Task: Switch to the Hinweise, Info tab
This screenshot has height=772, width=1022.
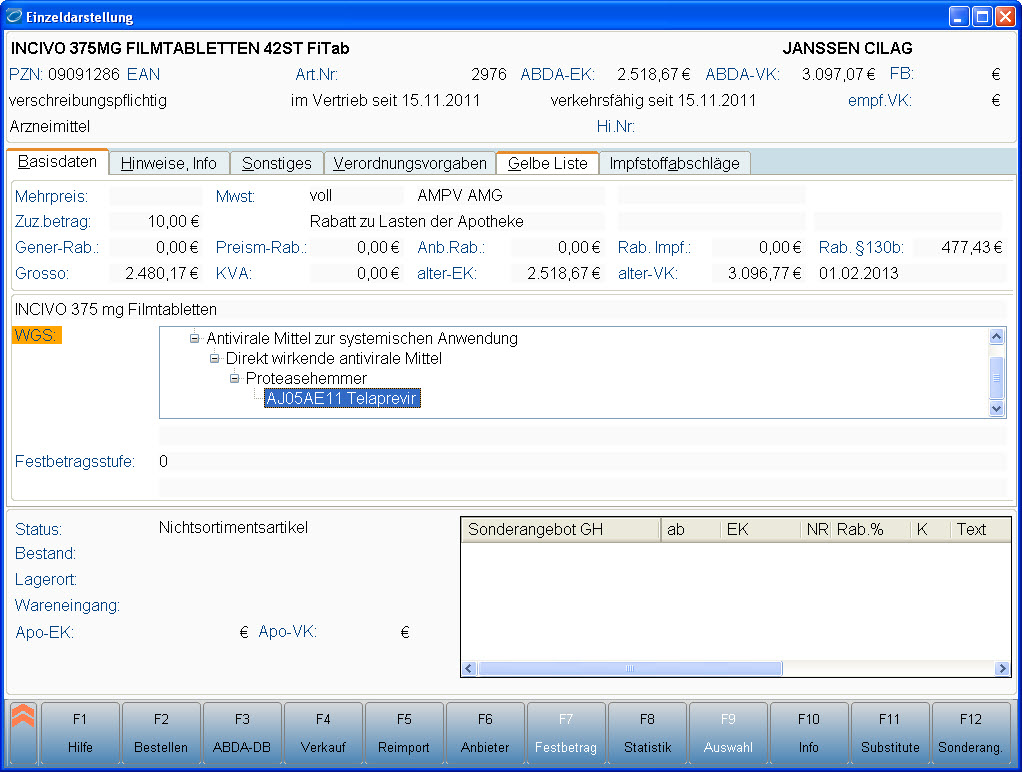Action: (169, 163)
